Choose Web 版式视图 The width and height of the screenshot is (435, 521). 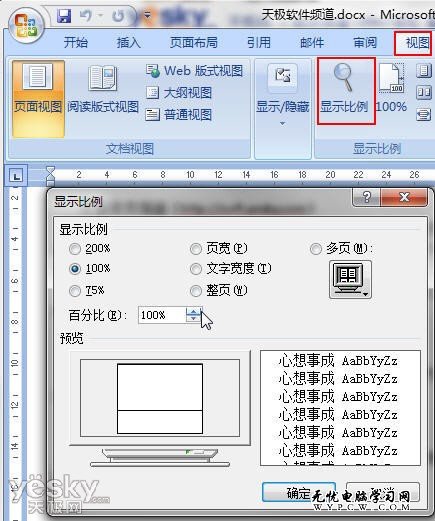194,71
